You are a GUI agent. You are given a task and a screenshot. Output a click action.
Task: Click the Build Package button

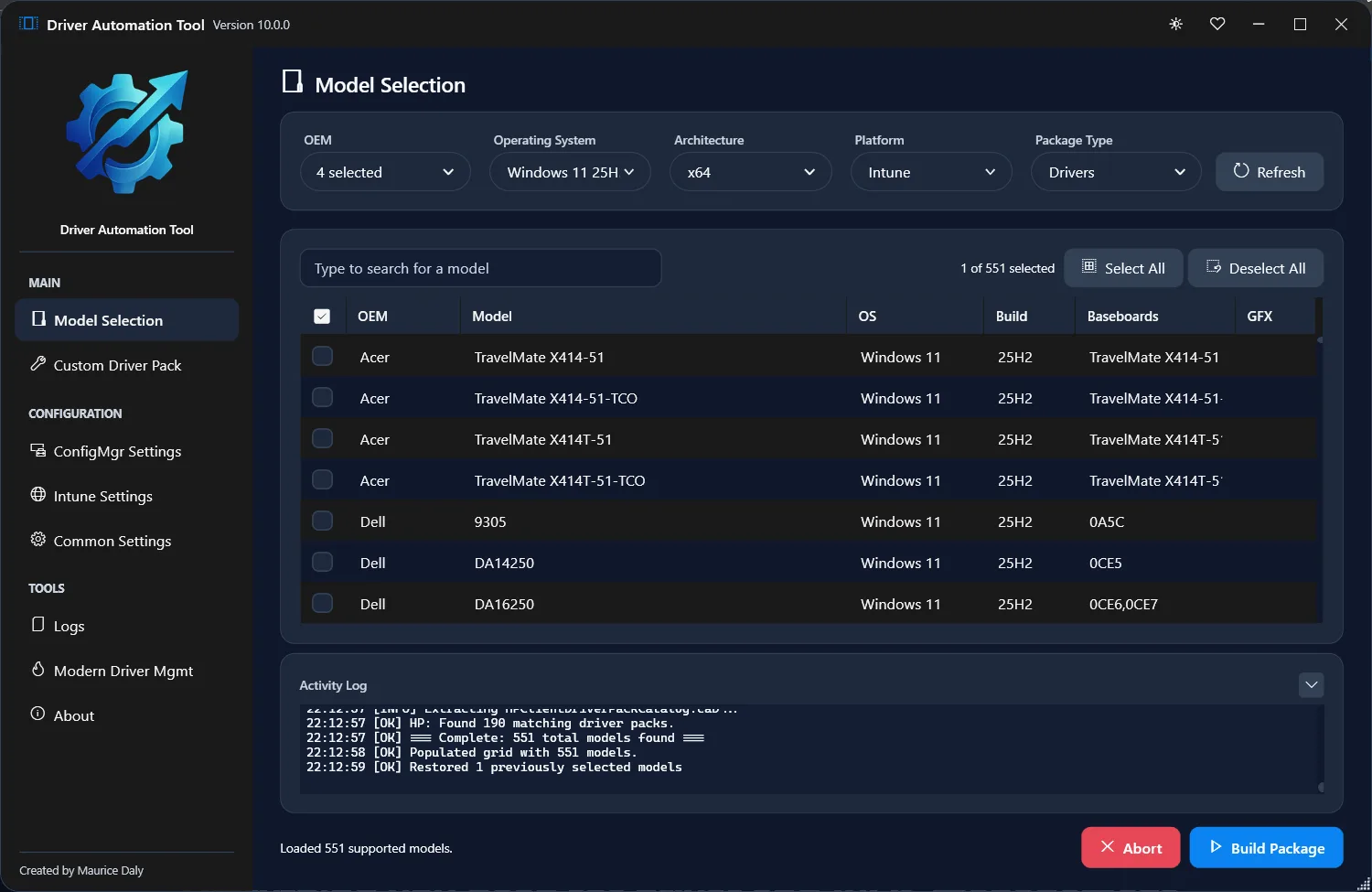1266,847
